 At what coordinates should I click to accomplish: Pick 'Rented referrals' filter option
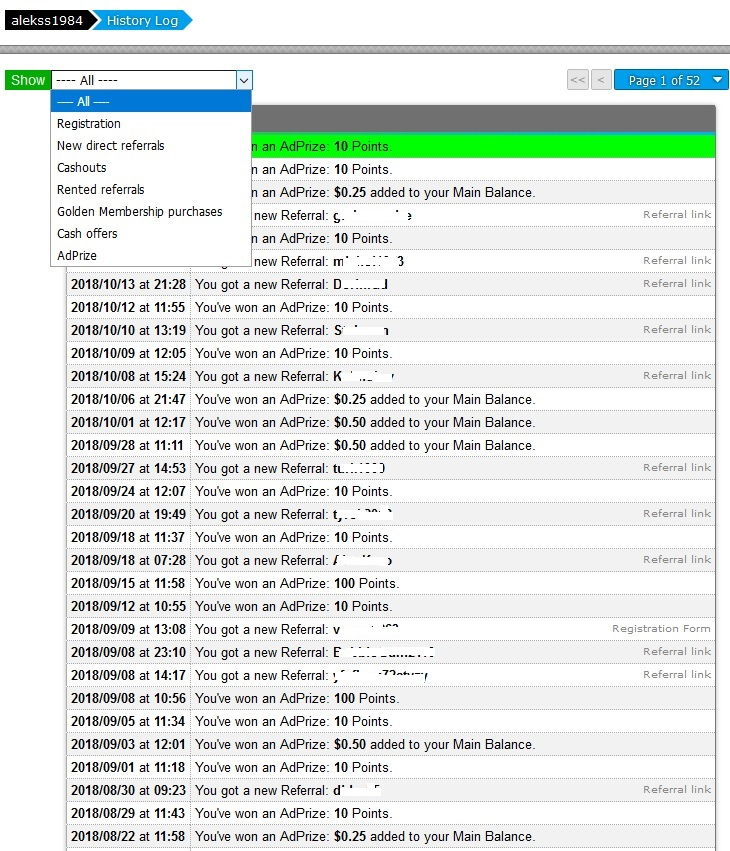pyautogui.click(x=100, y=190)
